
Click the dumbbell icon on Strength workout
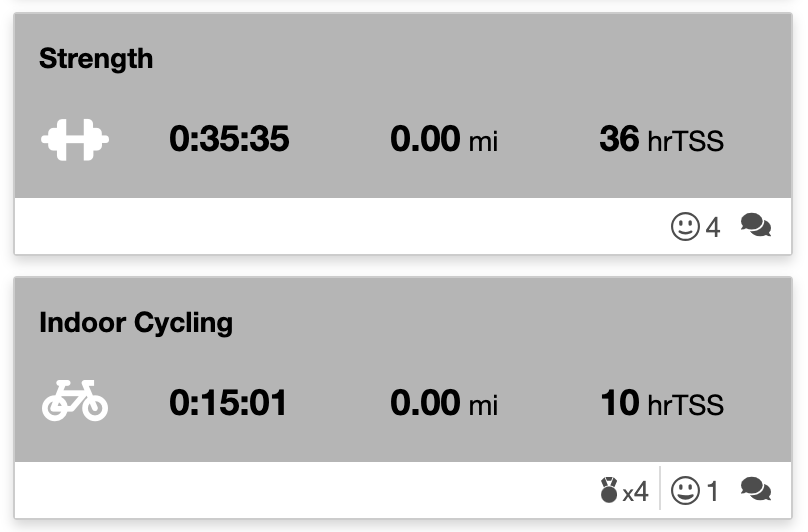pos(75,140)
